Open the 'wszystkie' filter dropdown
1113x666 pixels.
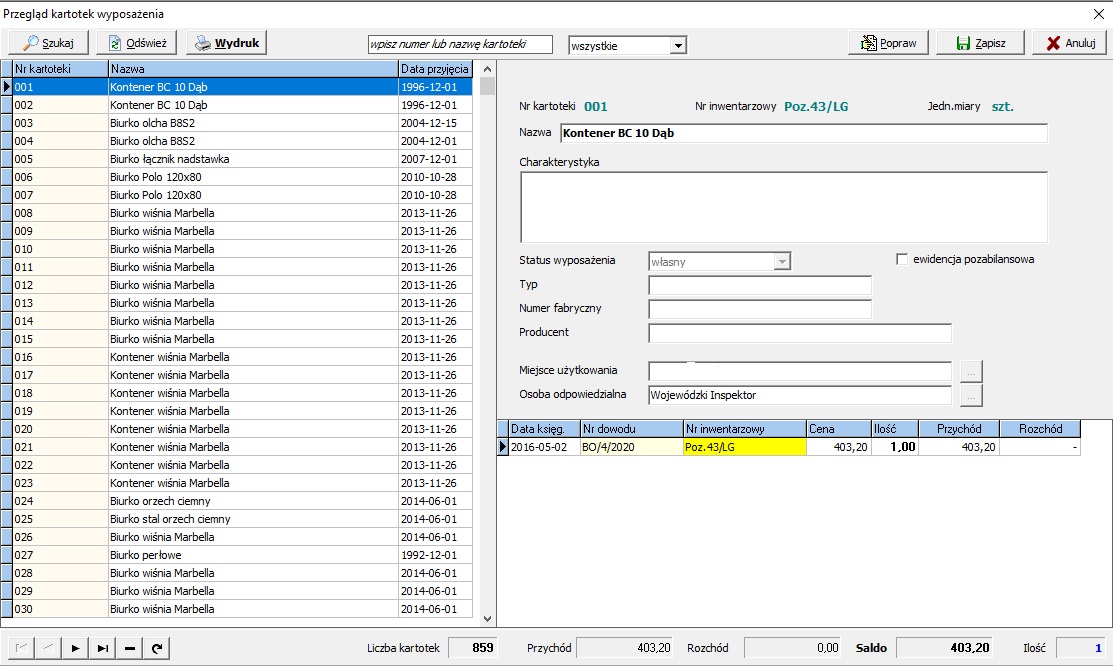click(x=678, y=45)
